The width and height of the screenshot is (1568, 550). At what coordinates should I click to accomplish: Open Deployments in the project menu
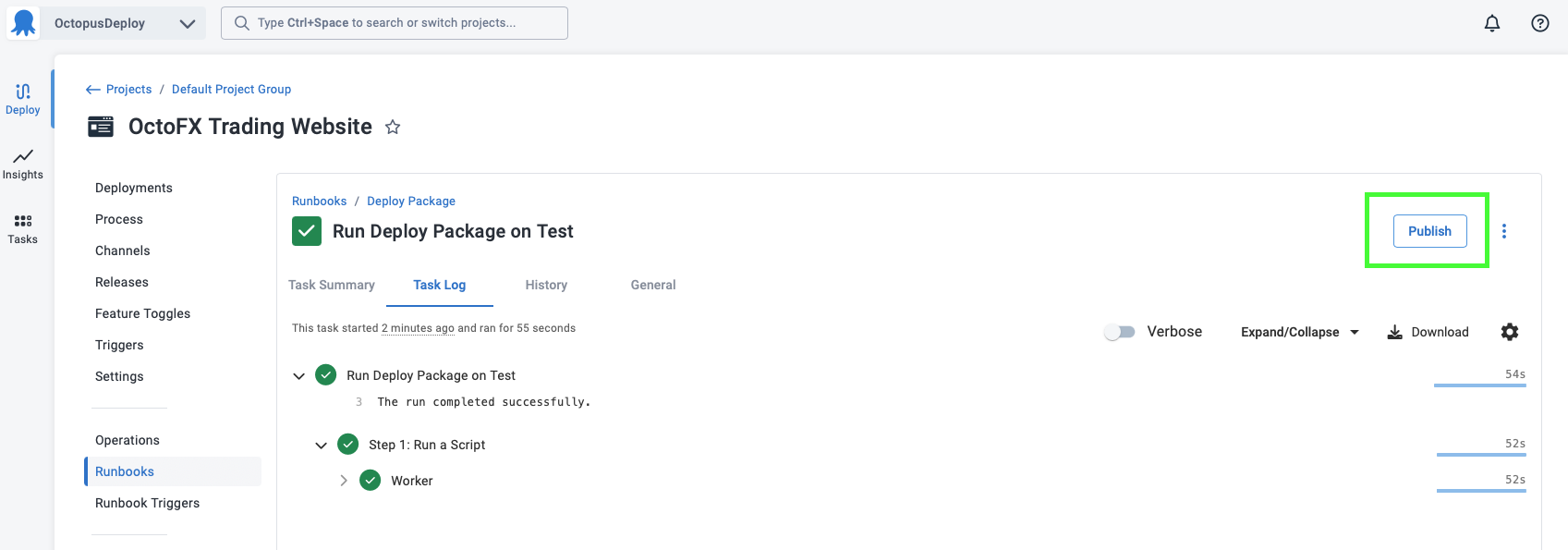[x=134, y=188]
